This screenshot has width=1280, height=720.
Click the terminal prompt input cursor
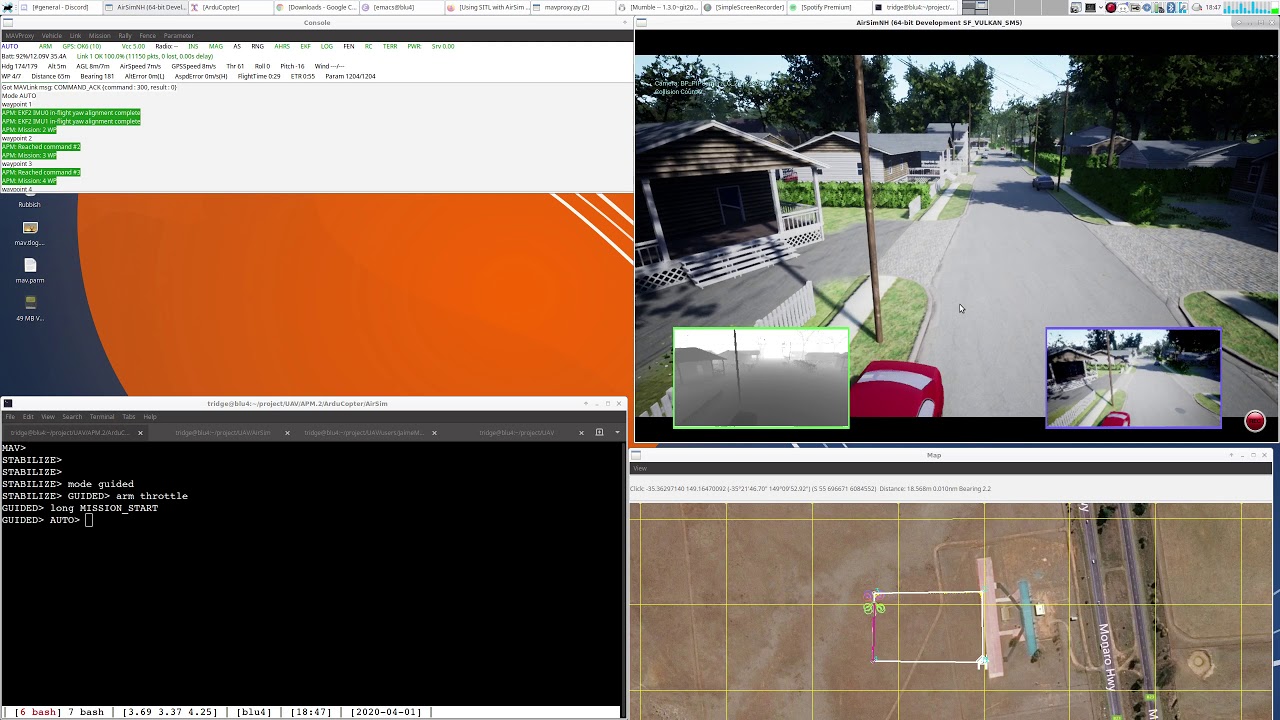click(89, 520)
